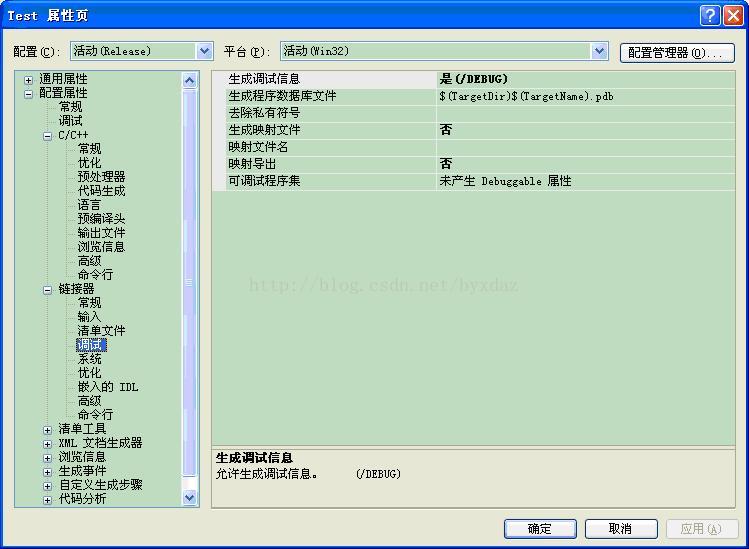This screenshot has height=549, width=749.
Task: Select 预编译头 tree item
Action: (x=101, y=219)
